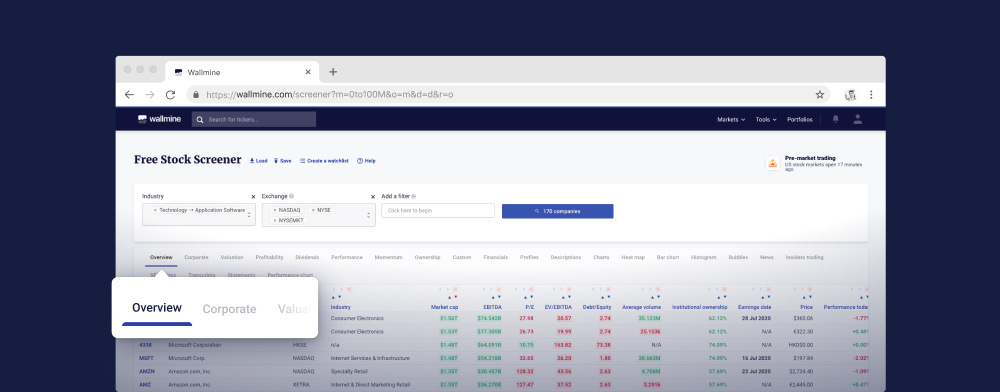Open the Bubbles tab

coord(738,258)
